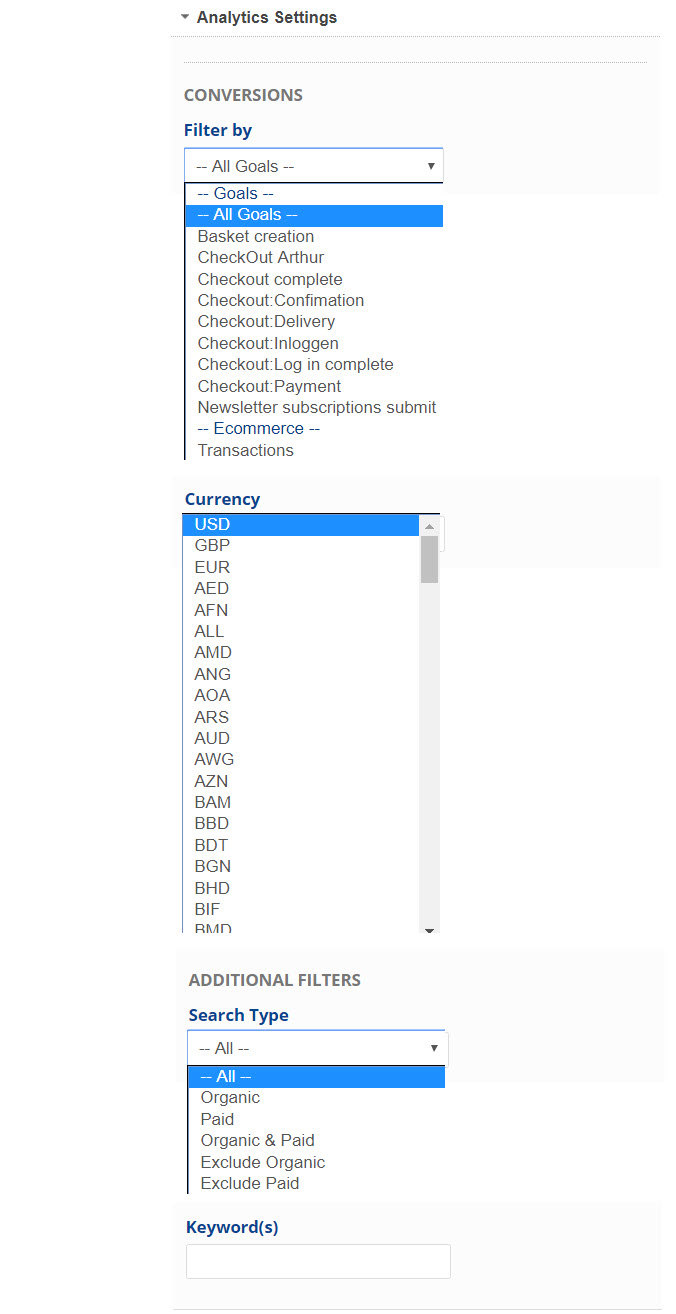Select Organic search type
The height and width of the screenshot is (1314, 676).
pos(230,1097)
